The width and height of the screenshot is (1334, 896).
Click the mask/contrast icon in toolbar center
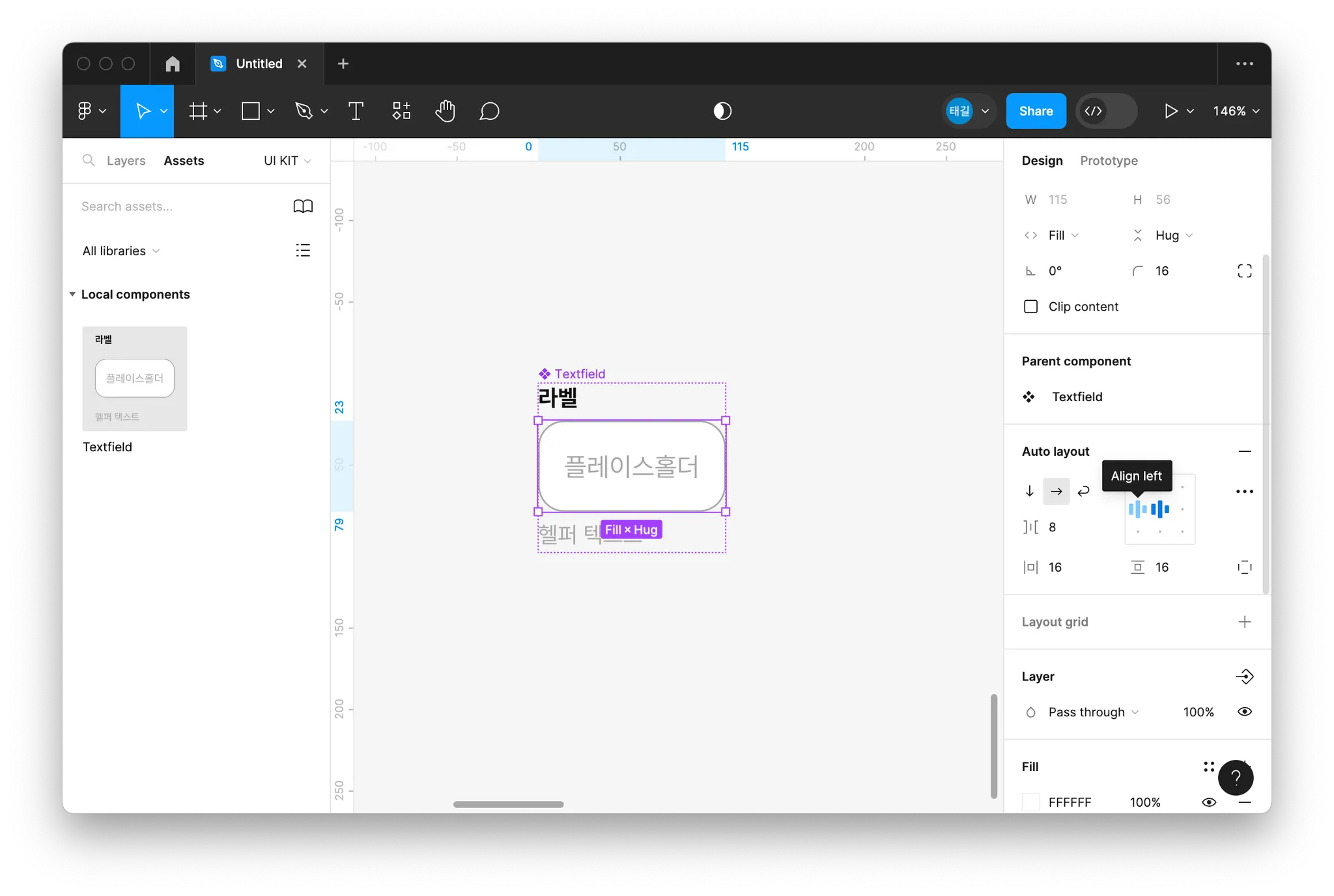click(x=722, y=111)
